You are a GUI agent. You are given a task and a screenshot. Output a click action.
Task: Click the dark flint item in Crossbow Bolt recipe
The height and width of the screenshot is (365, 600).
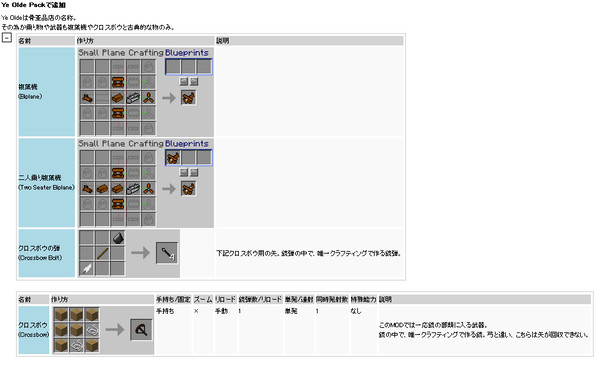point(118,238)
